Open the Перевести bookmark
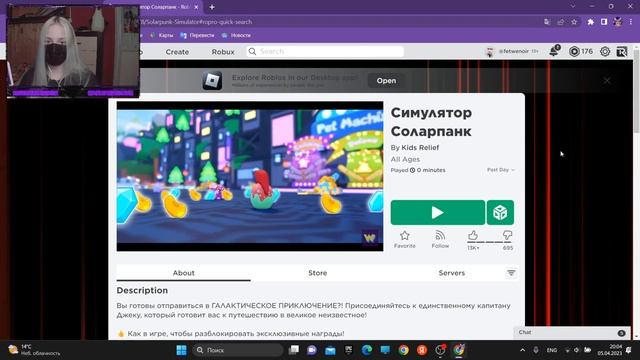This screenshot has width=640, height=360. point(197,36)
